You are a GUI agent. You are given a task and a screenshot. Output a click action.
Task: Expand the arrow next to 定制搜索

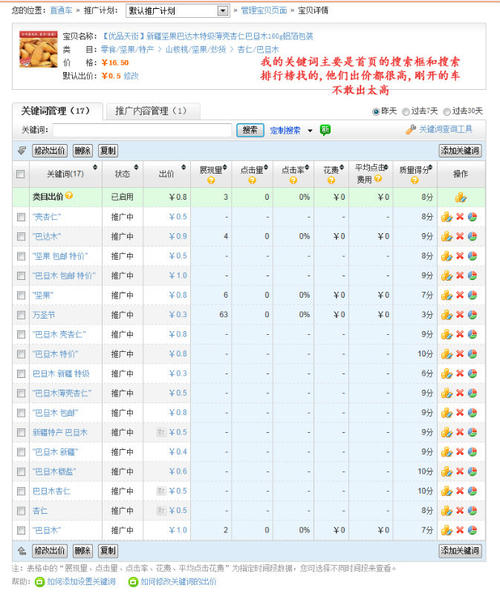pos(310,130)
